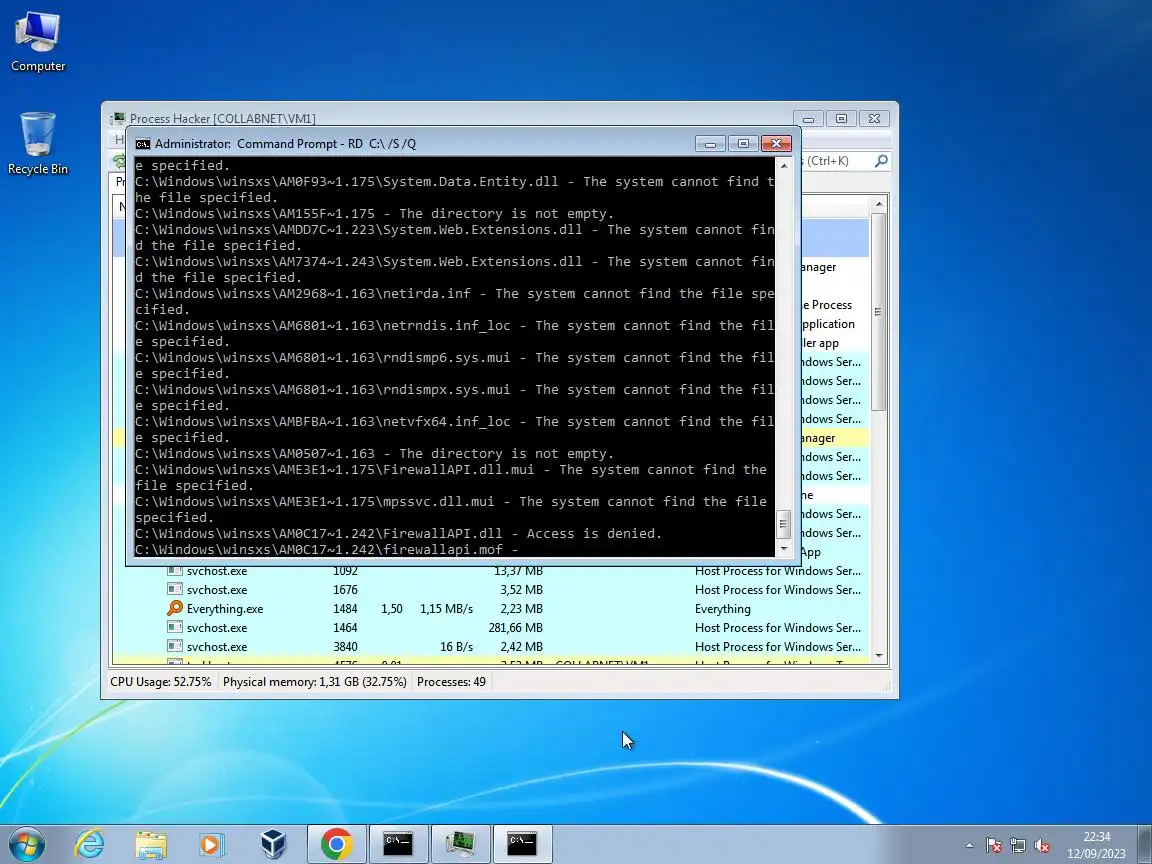Viewport: 1152px width, 864px height.
Task: Select the active Command Prompt taskbar button
Action: pos(522,843)
